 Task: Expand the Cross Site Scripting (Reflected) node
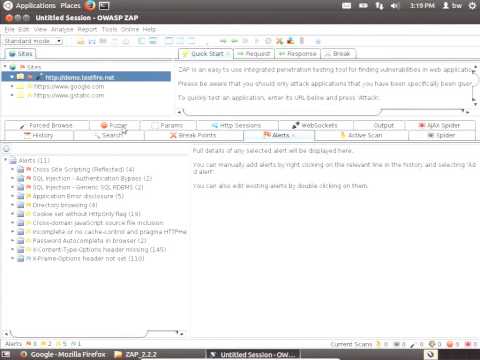click(12, 169)
